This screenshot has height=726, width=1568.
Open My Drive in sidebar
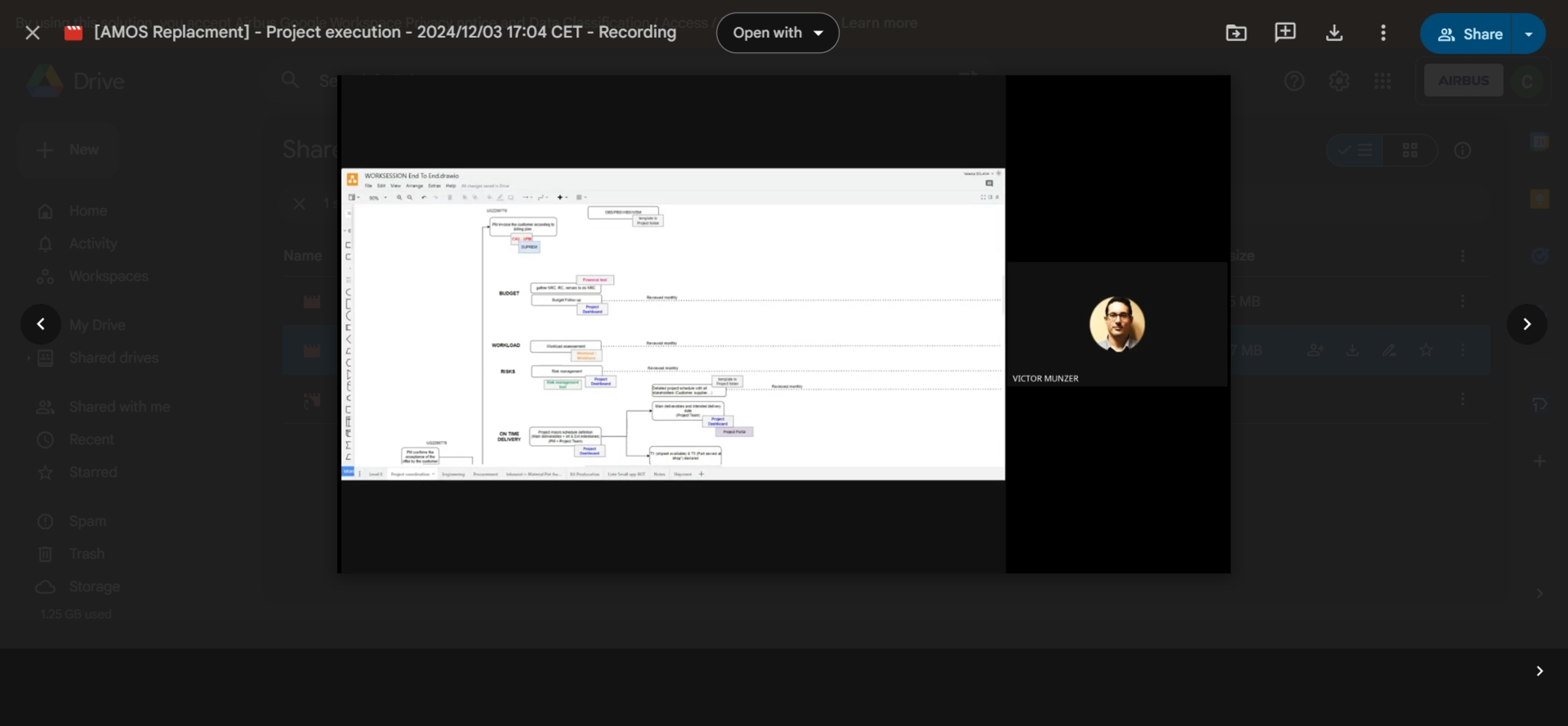(97, 325)
